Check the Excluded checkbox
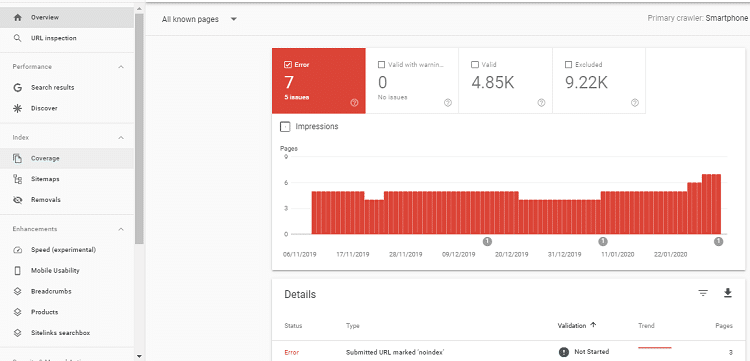Image resolution: width=750 pixels, height=361 pixels. point(569,65)
